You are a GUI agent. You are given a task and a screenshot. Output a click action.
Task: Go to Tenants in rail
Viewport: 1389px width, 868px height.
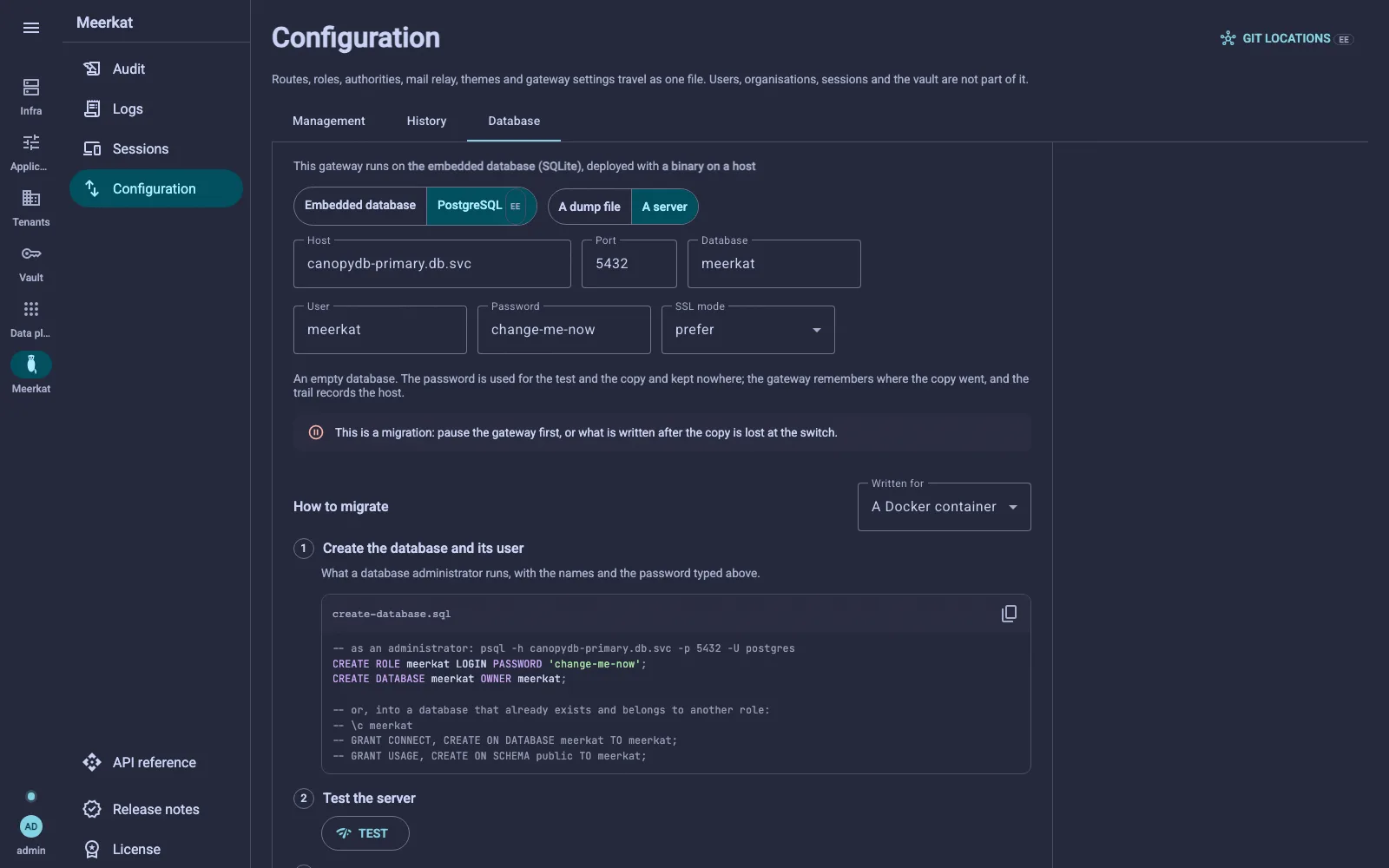coord(31,207)
